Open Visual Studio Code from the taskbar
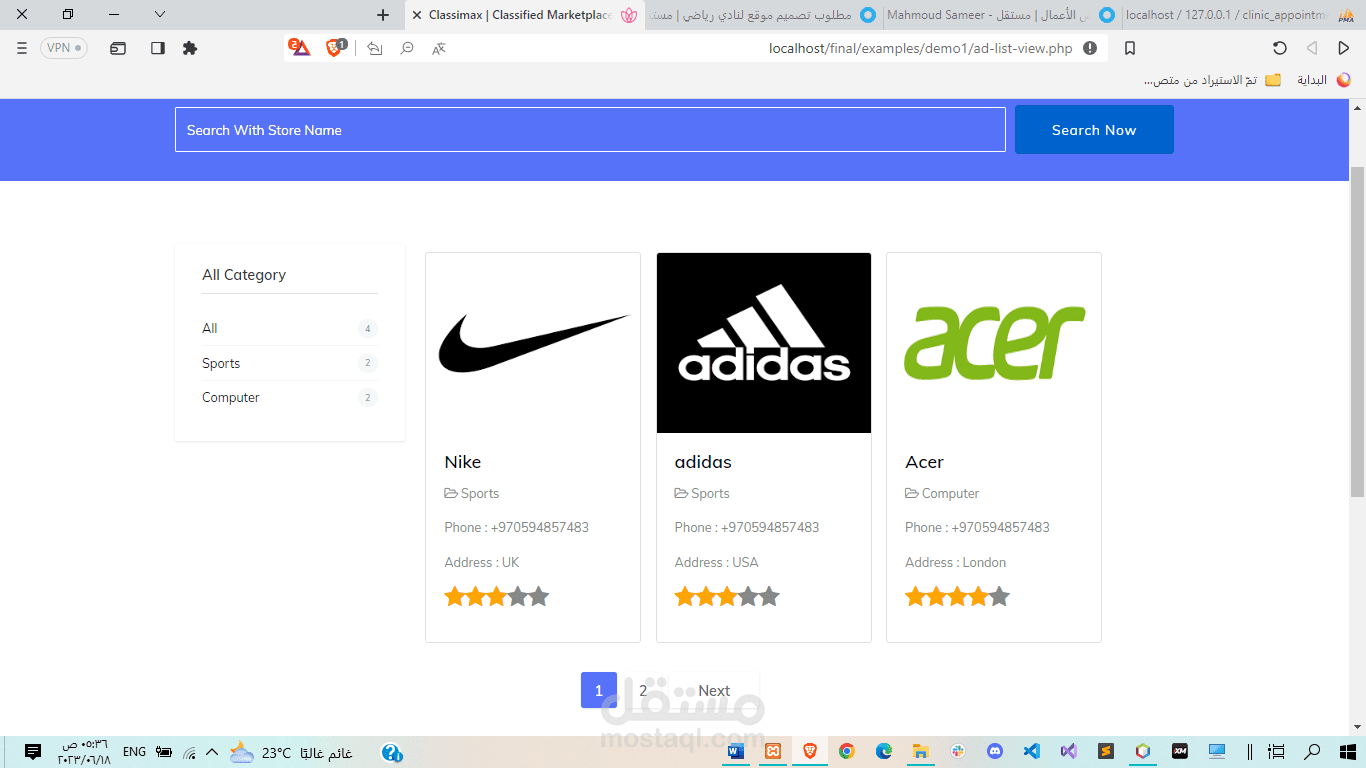 [1032, 751]
